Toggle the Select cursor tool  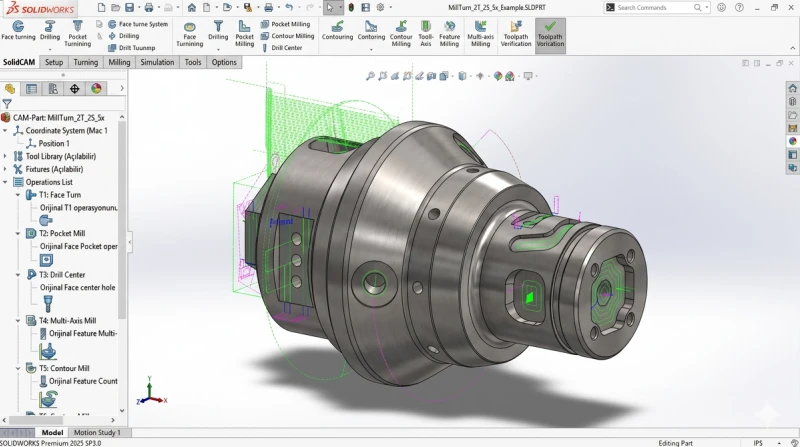click(x=330, y=7)
